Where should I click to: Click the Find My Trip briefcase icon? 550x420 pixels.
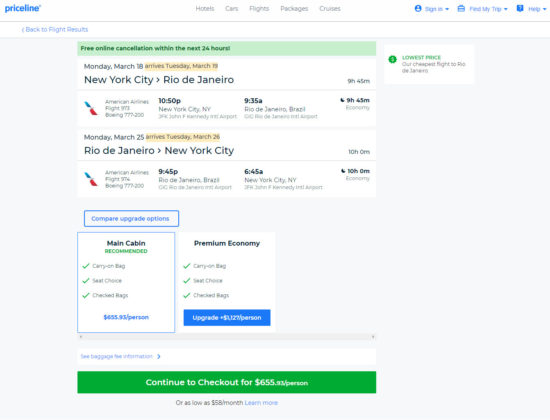pos(461,8)
